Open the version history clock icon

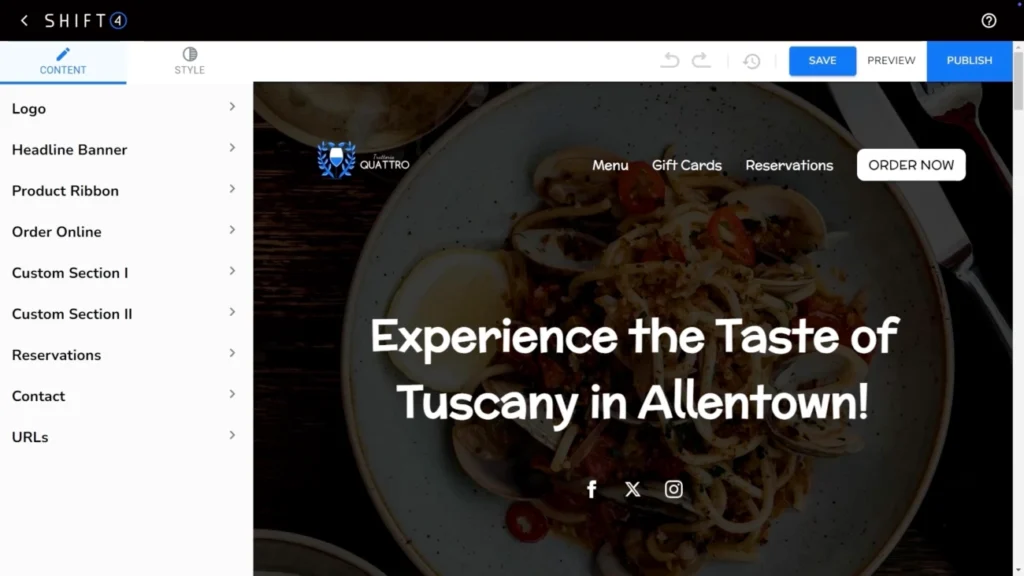752,61
